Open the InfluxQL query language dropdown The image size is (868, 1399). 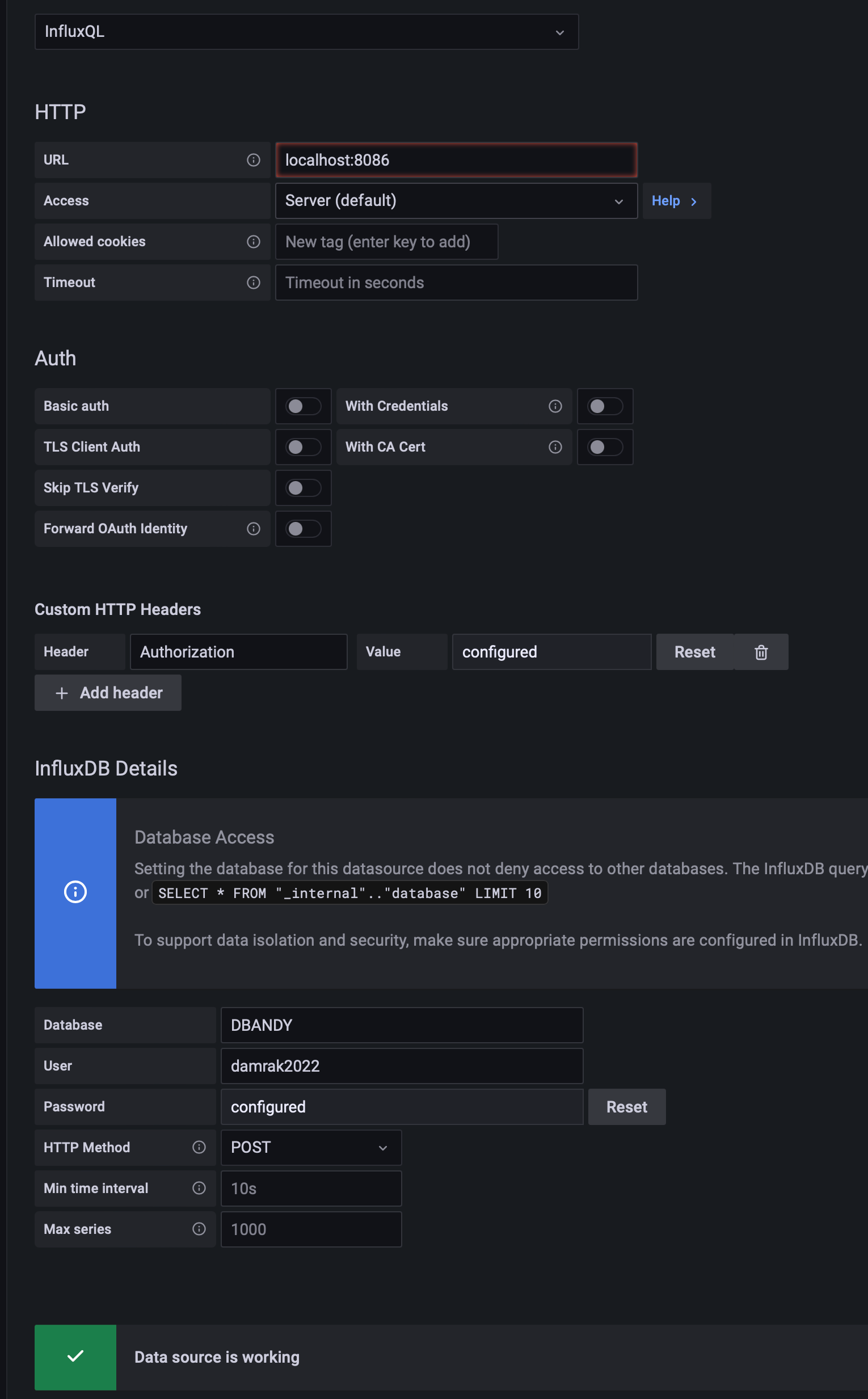[x=306, y=32]
